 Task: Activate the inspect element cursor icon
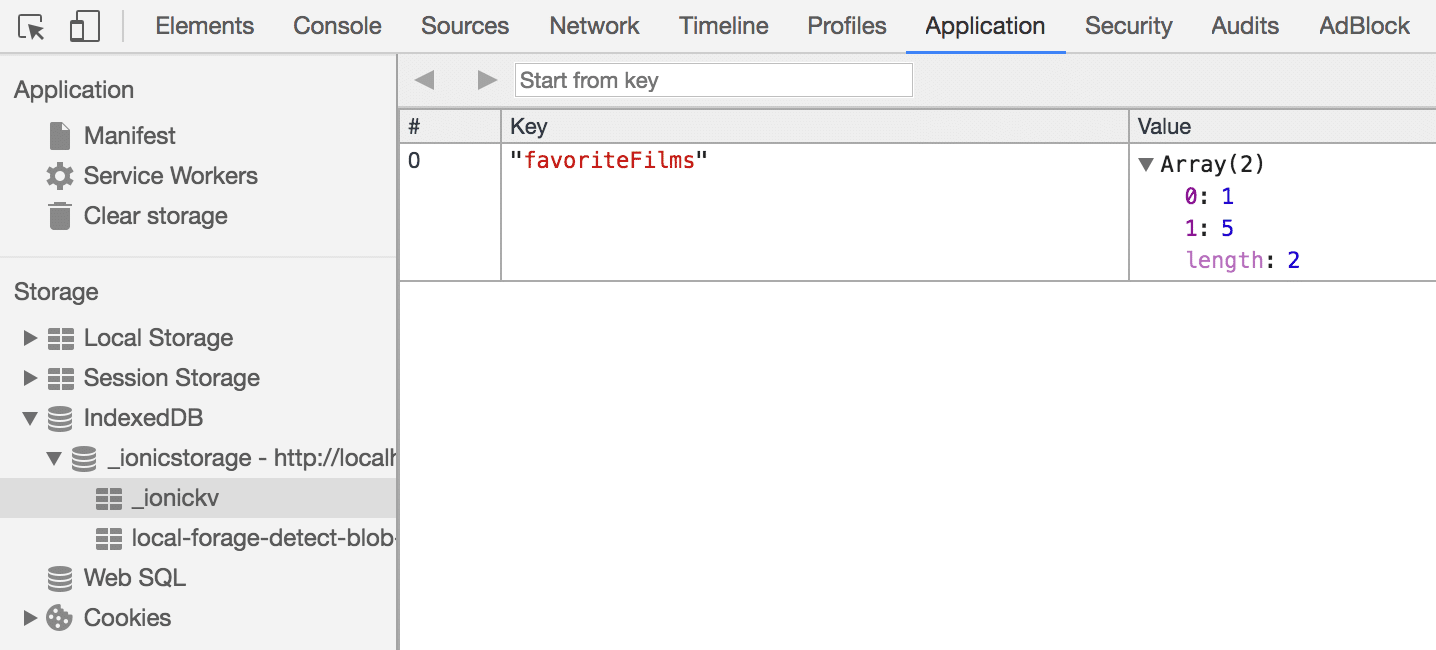click(x=32, y=27)
